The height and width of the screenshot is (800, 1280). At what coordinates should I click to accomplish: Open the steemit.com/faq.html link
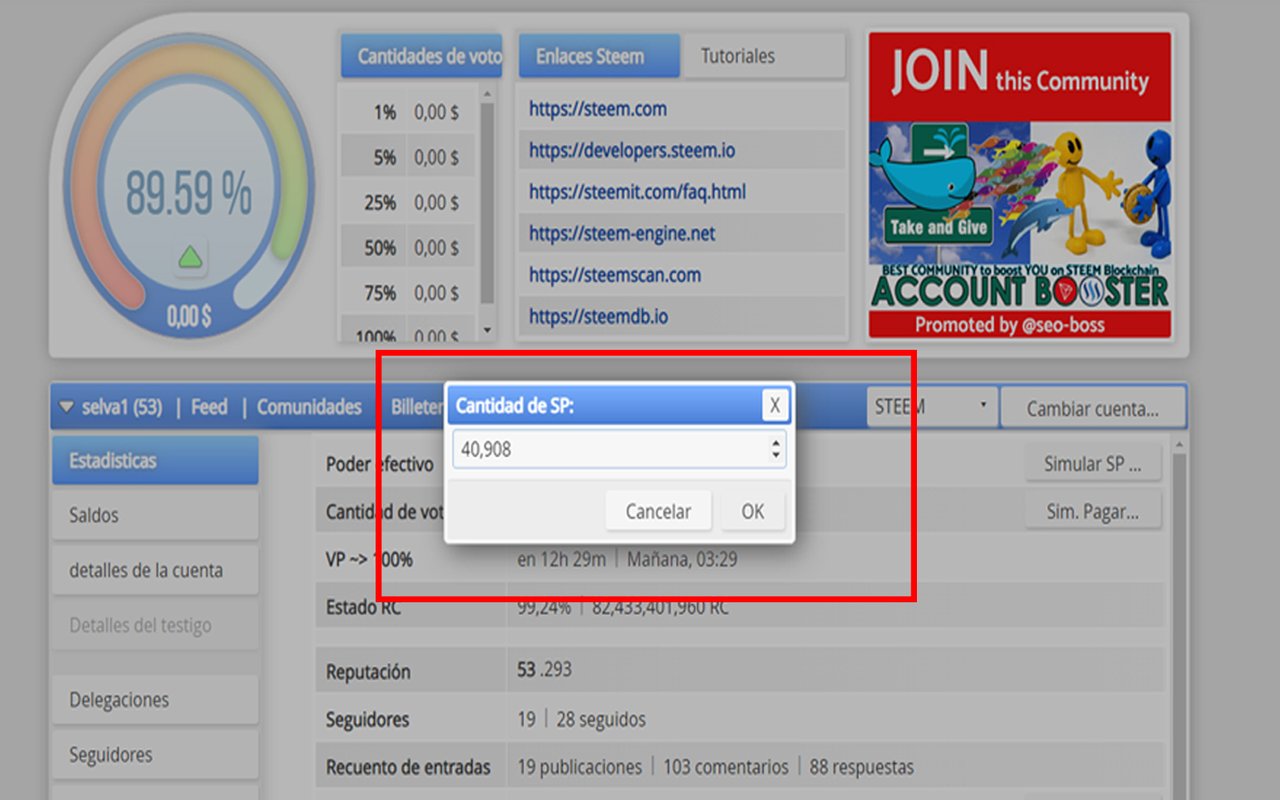click(x=637, y=191)
